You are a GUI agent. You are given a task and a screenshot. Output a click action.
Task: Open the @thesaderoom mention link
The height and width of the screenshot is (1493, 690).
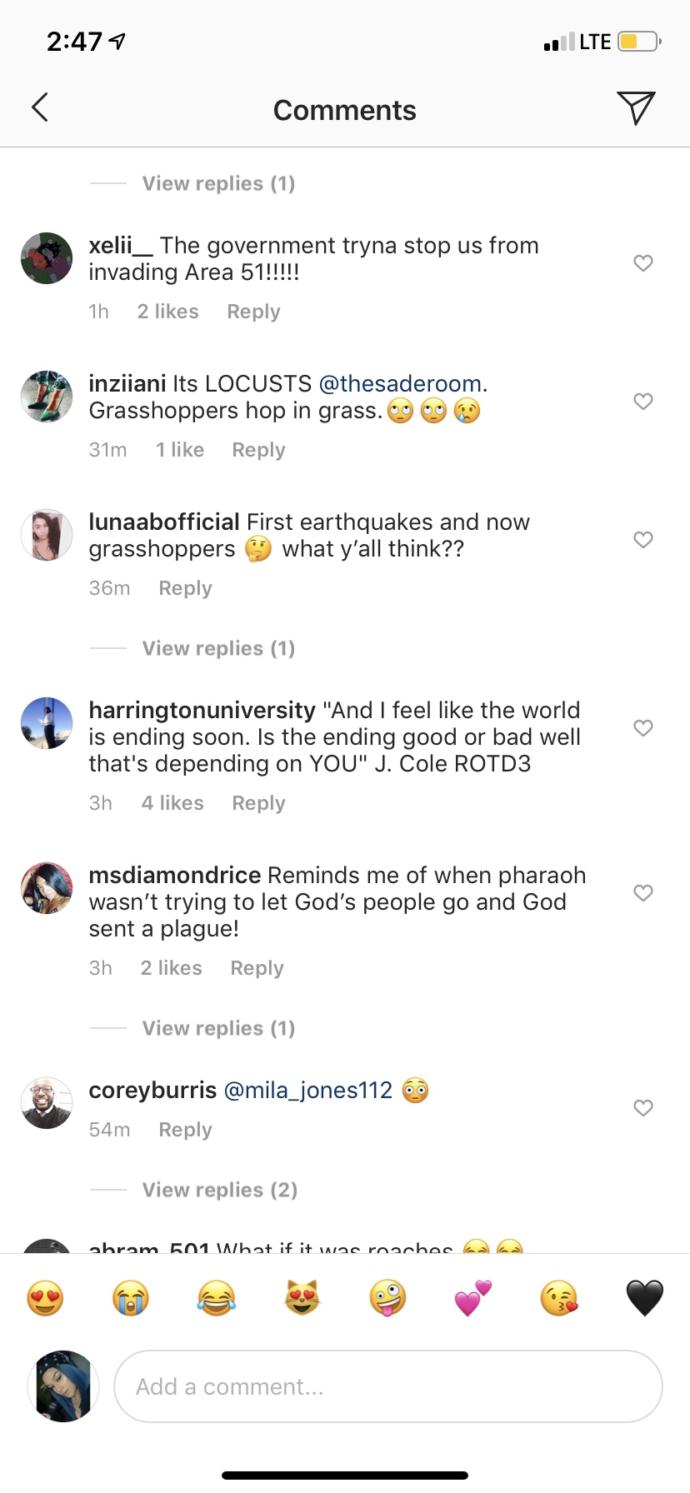point(400,383)
